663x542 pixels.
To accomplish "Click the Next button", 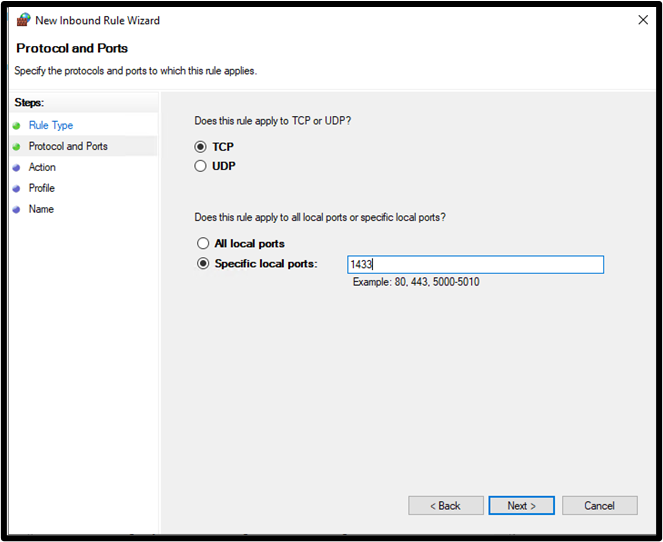I will pos(521,506).
